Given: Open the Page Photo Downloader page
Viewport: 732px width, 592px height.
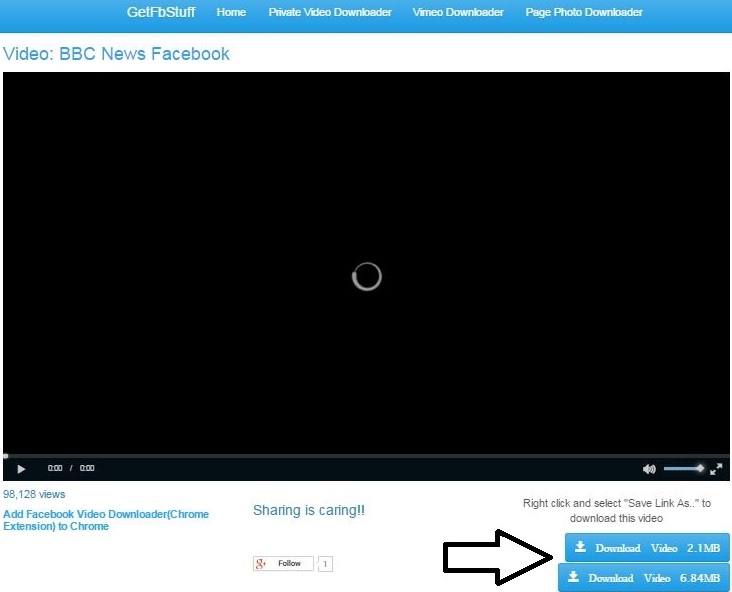Looking at the screenshot, I should coord(584,13).
